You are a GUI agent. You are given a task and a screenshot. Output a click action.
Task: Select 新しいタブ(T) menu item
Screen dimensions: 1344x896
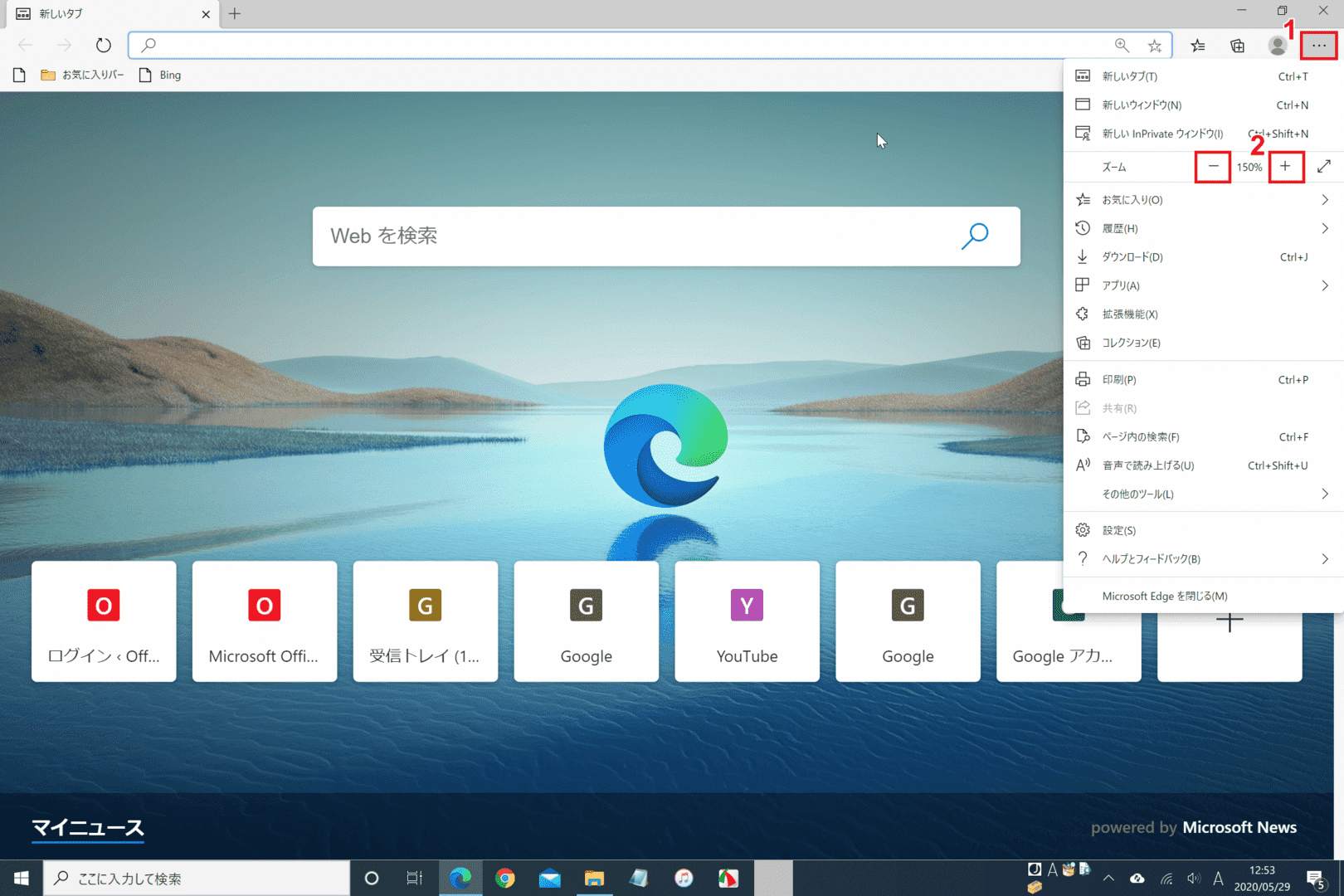tap(1203, 76)
